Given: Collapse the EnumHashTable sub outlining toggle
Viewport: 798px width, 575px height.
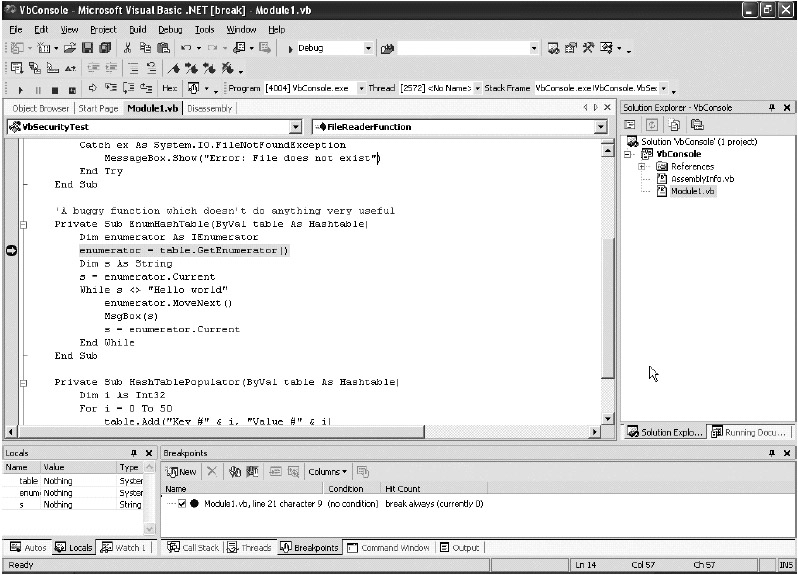Looking at the screenshot, I should [26, 225].
